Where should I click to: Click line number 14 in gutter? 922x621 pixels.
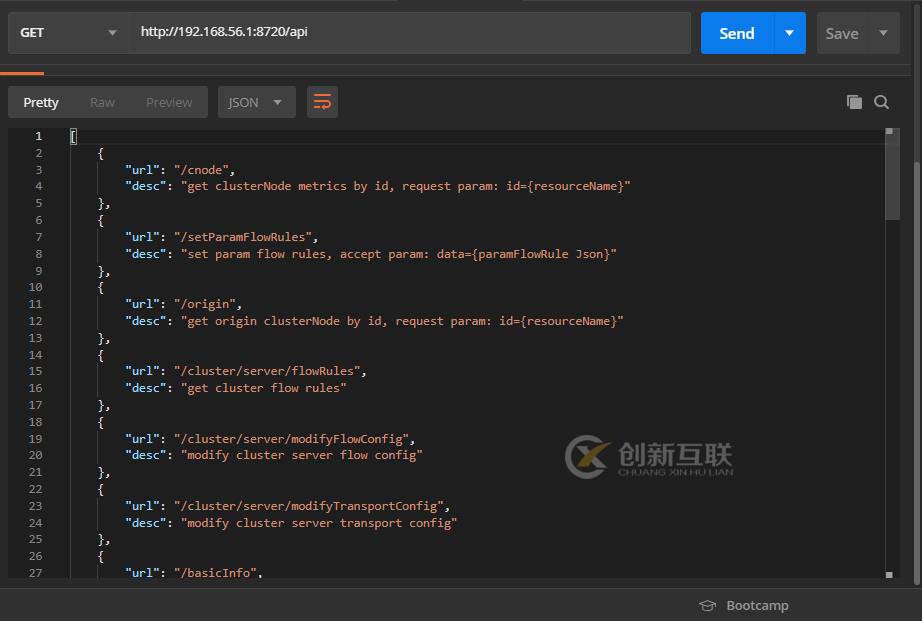35,355
